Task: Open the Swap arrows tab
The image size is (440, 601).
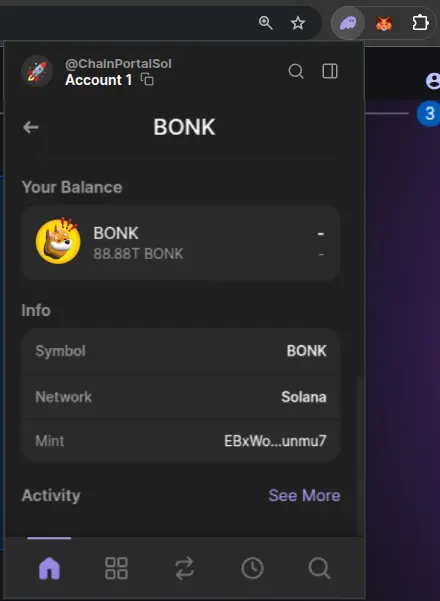Action: (184, 568)
